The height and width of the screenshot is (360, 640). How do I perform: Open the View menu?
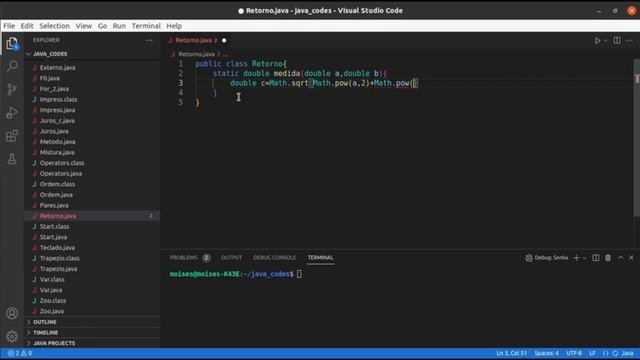point(84,26)
